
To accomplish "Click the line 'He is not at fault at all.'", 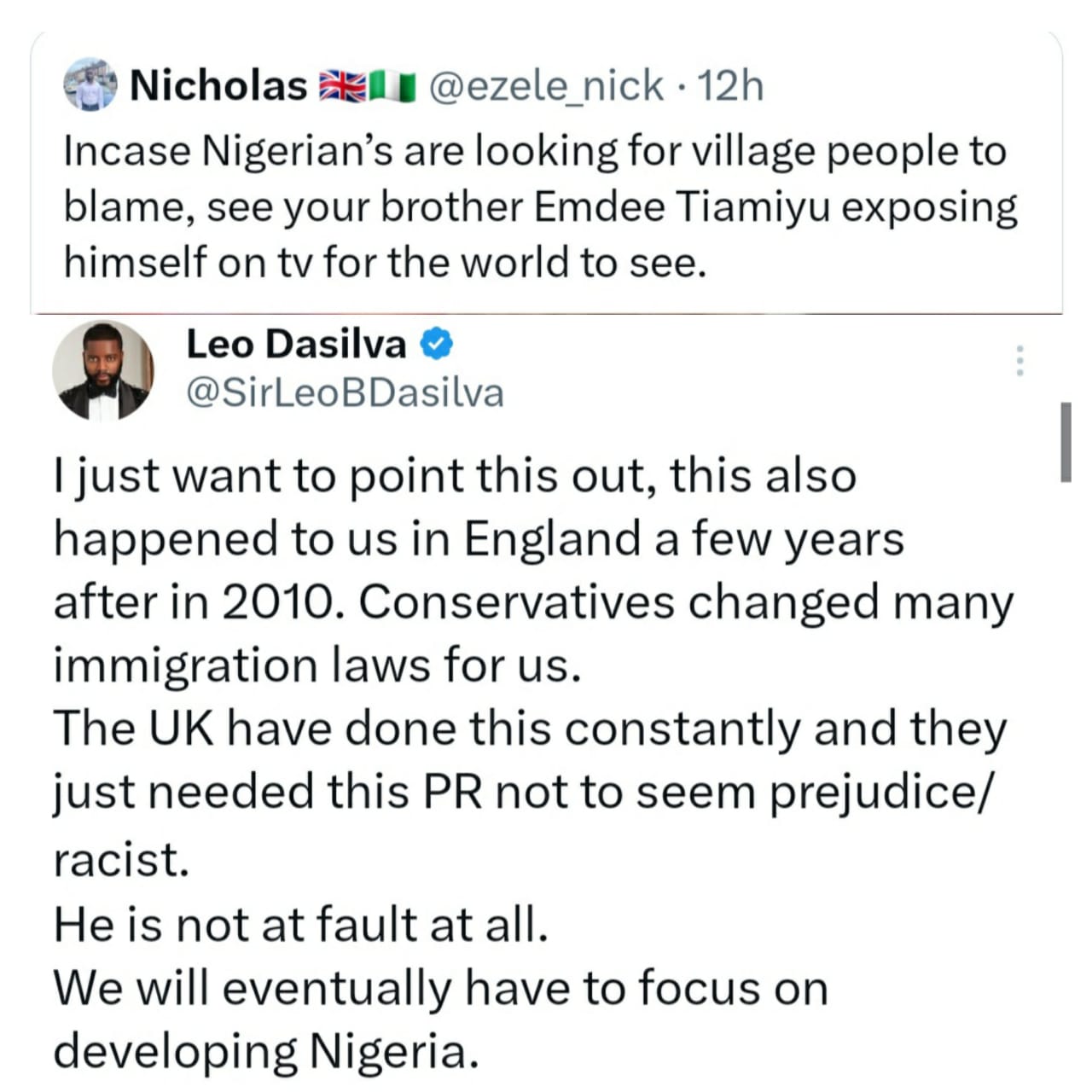I will pyautogui.click(x=300, y=923).
